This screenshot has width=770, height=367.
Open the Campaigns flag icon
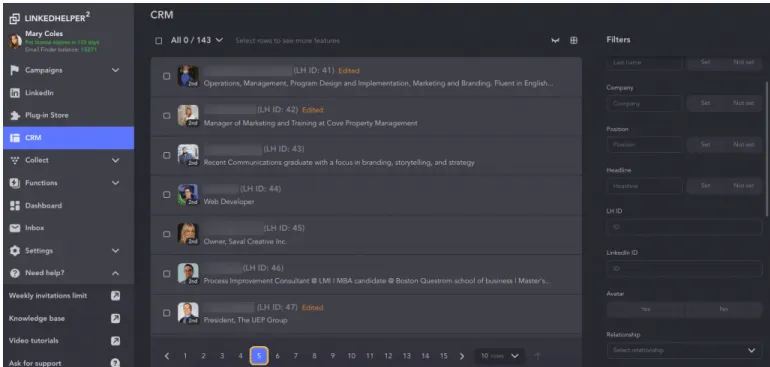click(x=15, y=70)
